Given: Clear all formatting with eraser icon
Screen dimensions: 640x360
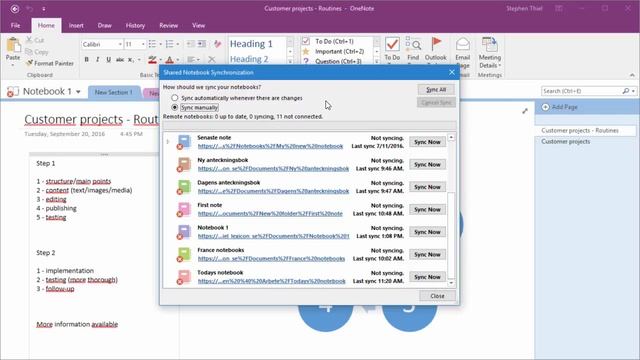Looking at the screenshot, I should point(218,44).
